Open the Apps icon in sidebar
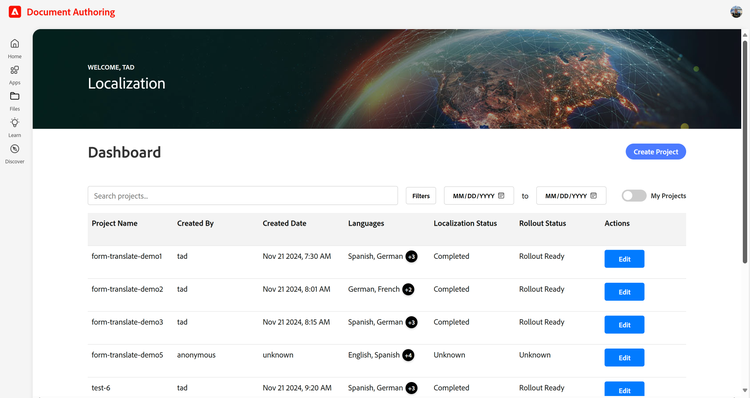This screenshot has width=750, height=398. point(15,70)
